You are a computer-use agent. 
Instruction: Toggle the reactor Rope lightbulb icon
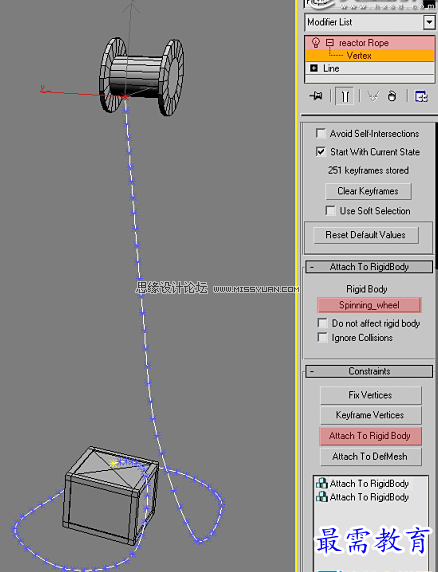(x=316, y=43)
